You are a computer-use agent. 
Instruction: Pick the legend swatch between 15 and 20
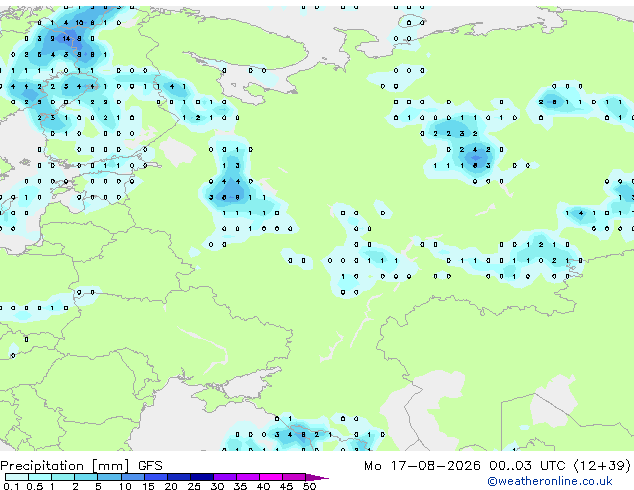156,477
